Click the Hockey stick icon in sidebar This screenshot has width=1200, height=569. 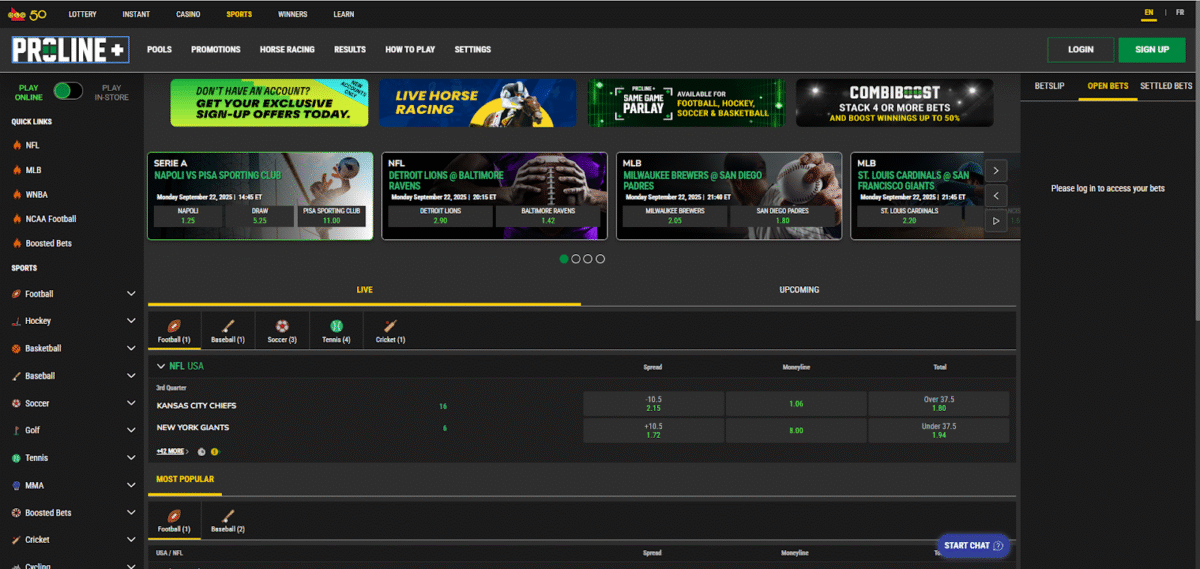point(16,321)
